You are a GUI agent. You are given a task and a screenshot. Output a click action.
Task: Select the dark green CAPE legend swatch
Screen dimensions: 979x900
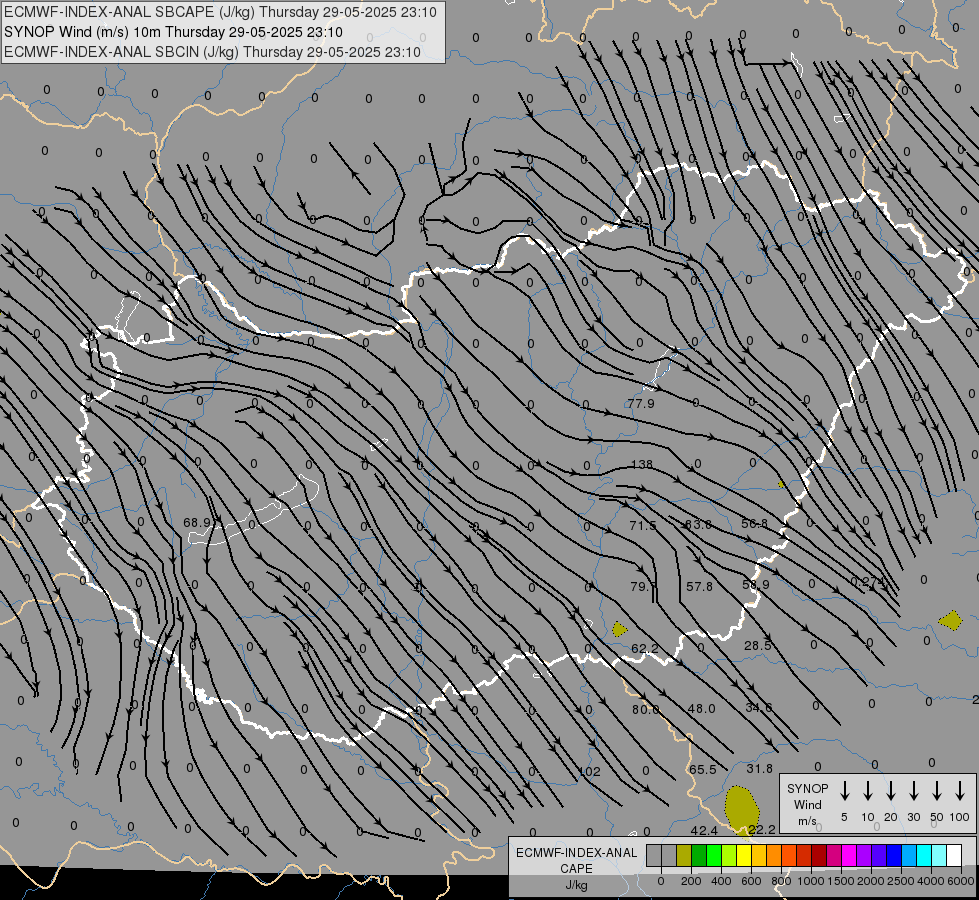699,855
